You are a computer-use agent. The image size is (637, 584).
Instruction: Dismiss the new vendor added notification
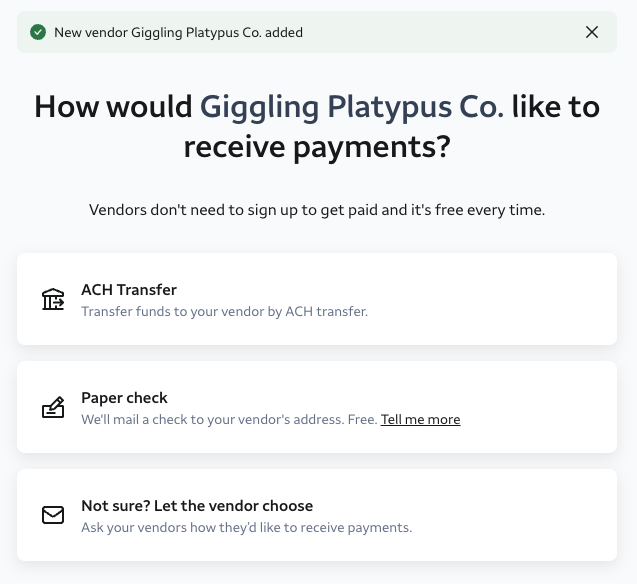tap(592, 32)
